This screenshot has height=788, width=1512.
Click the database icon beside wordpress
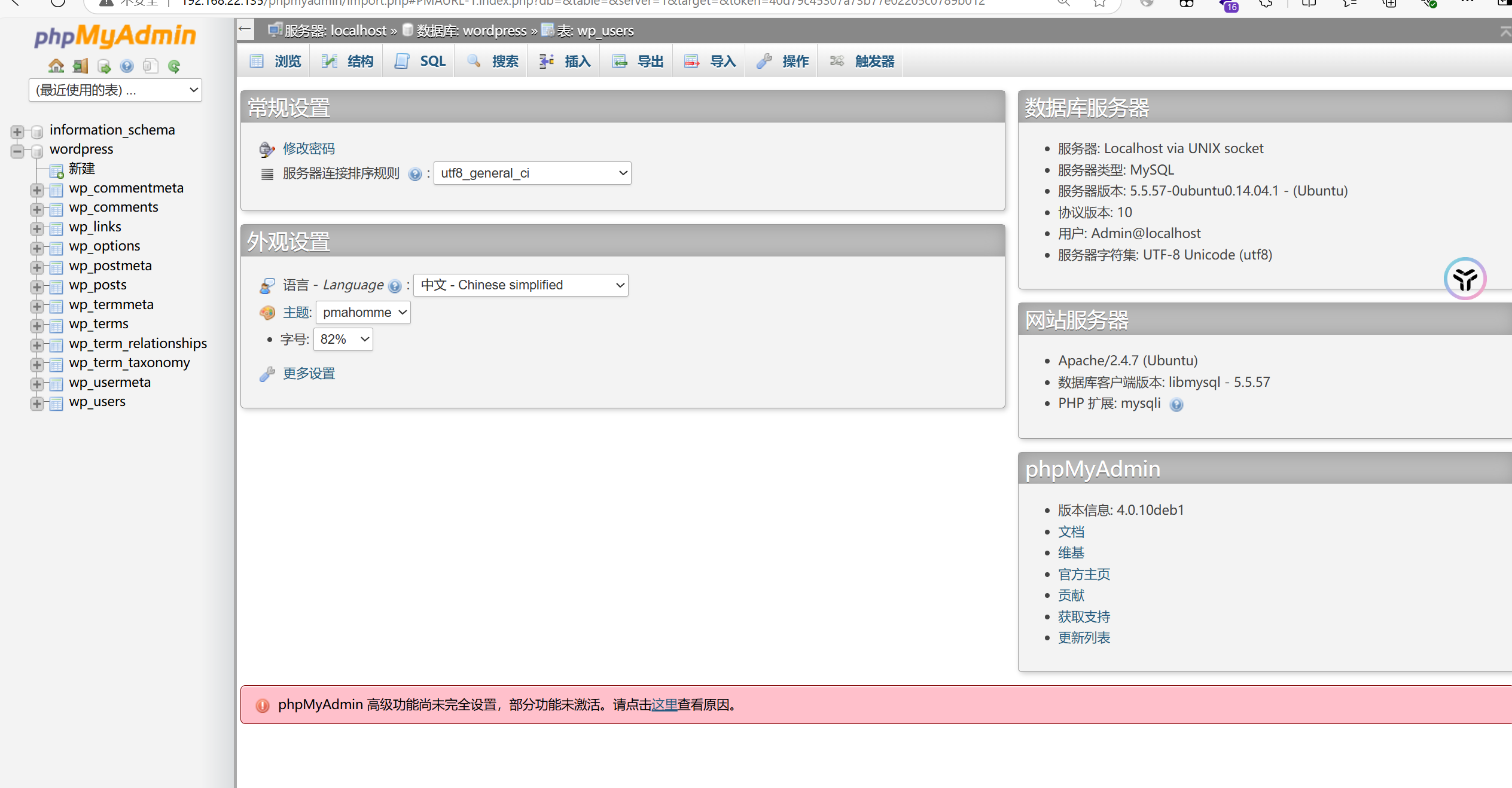37,151
